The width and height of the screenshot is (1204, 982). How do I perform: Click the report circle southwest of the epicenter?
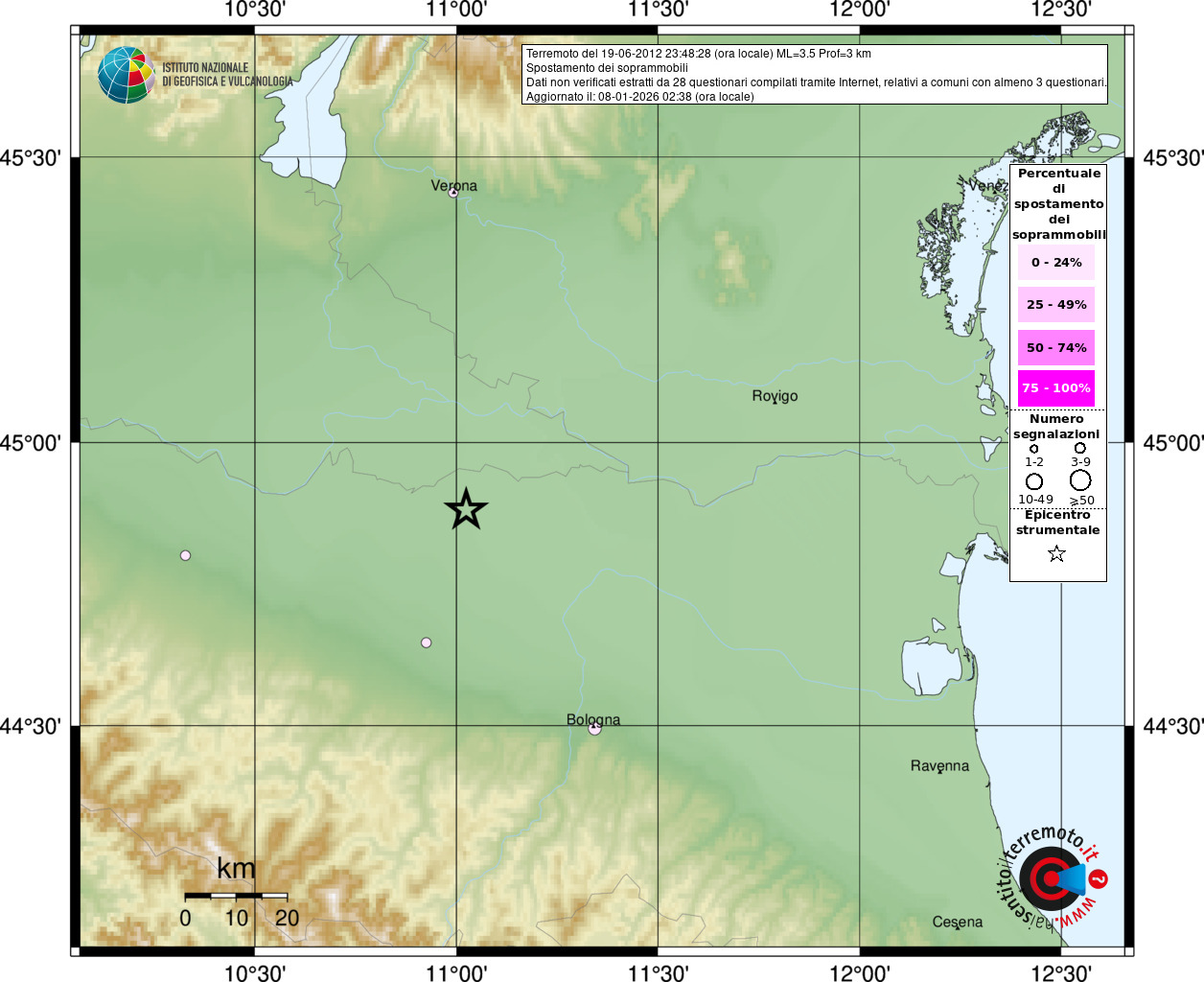(426, 643)
